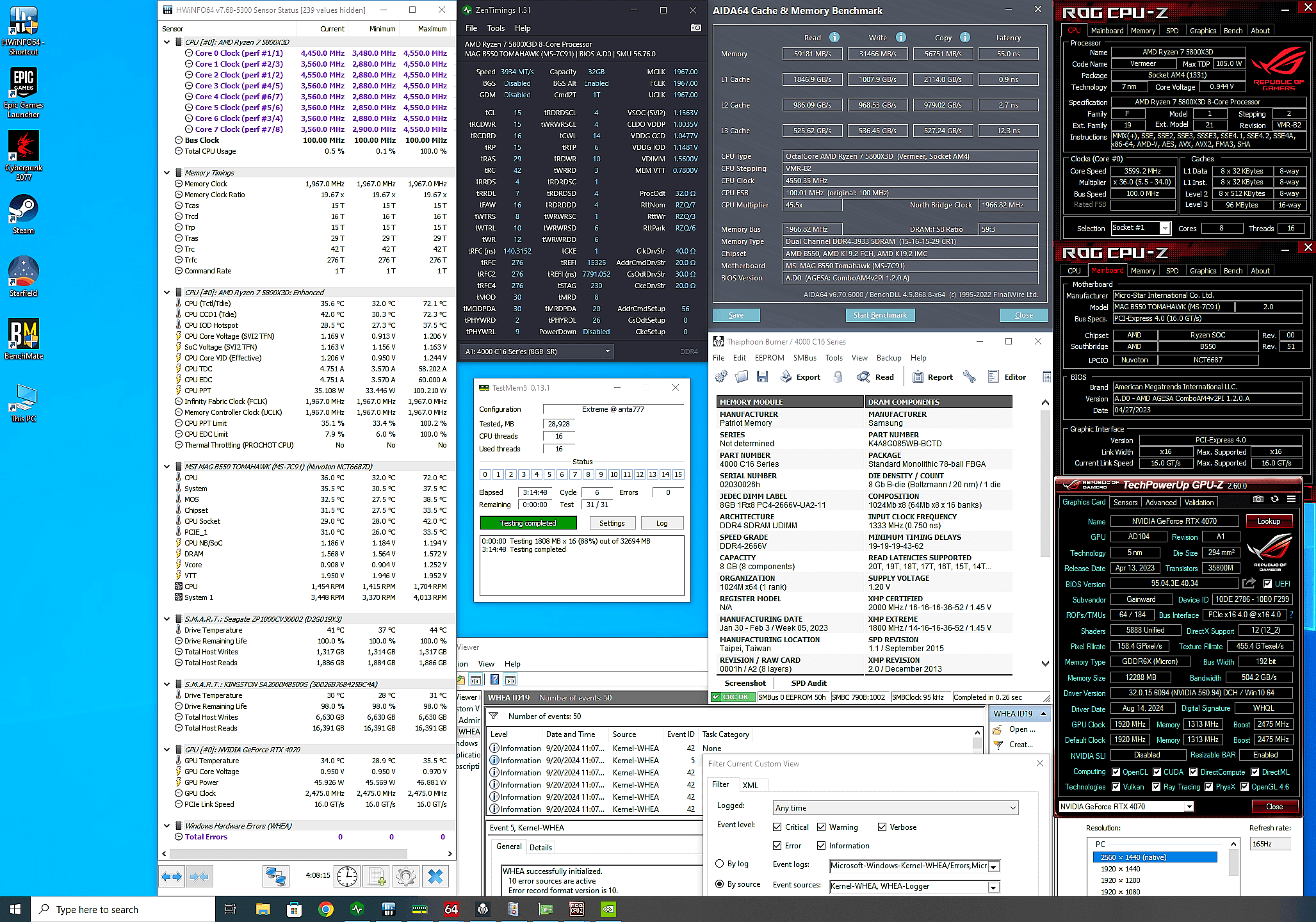This screenshot has height=922, width=1316.
Task: Open the Logged Any time dropdown
Action: click(x=895, y=808)
